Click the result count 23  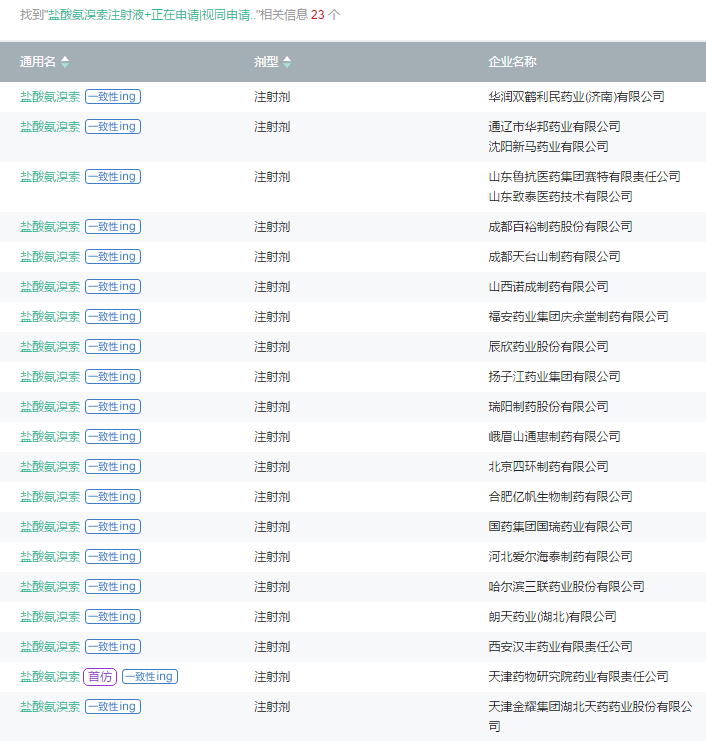click(x=318, y=15)
